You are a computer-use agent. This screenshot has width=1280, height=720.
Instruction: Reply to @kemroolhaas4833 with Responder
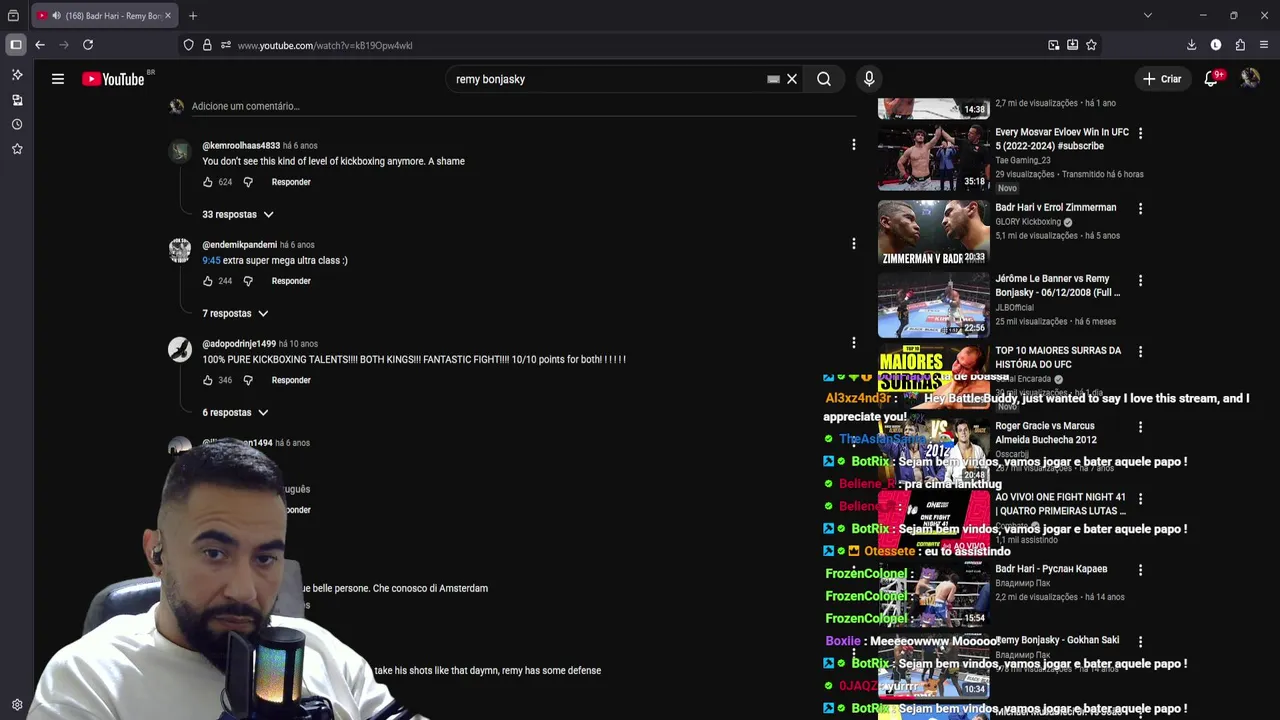(x=291, y=182)
